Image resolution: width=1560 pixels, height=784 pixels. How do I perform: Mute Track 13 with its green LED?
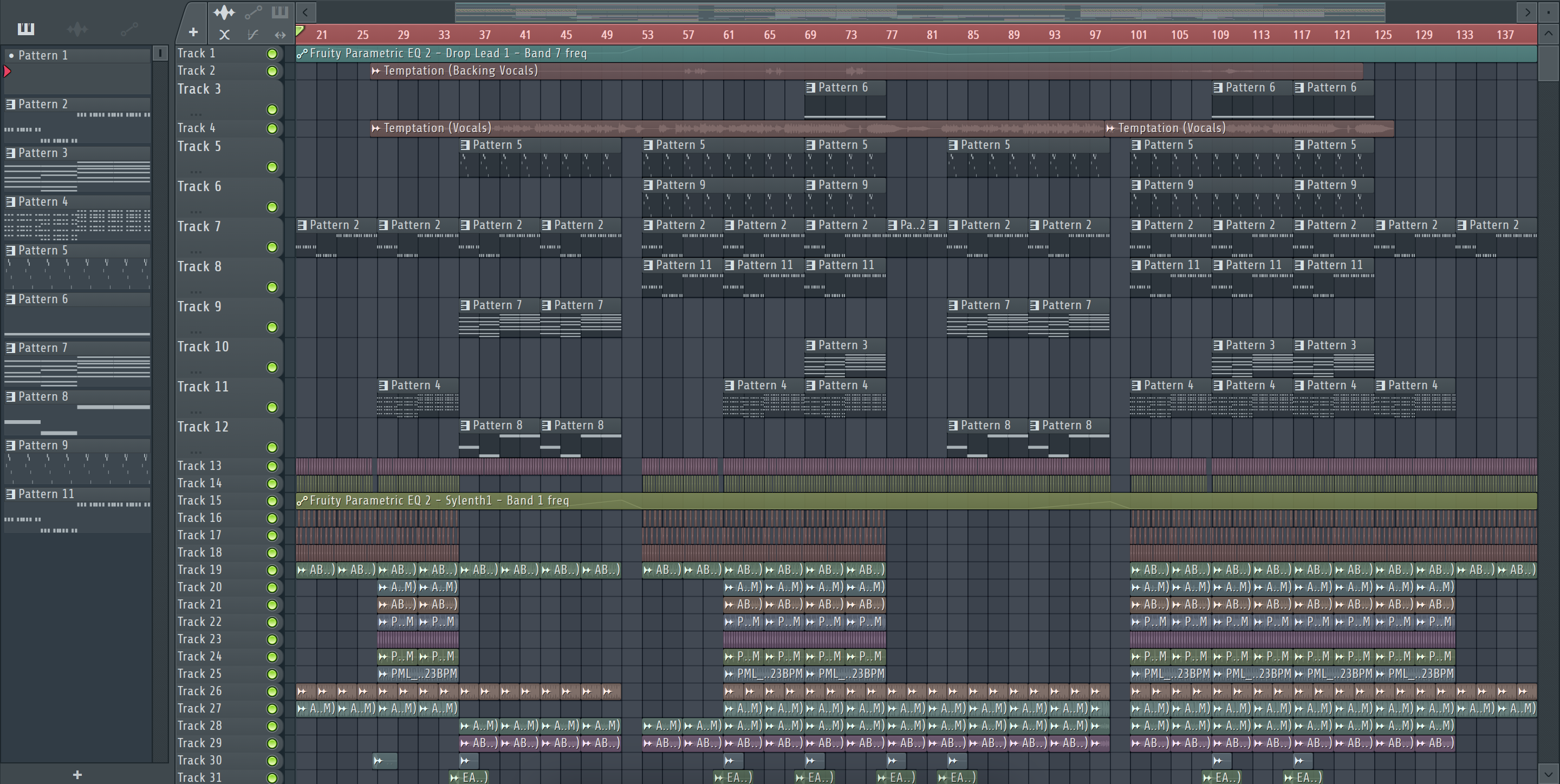point(272,466)
